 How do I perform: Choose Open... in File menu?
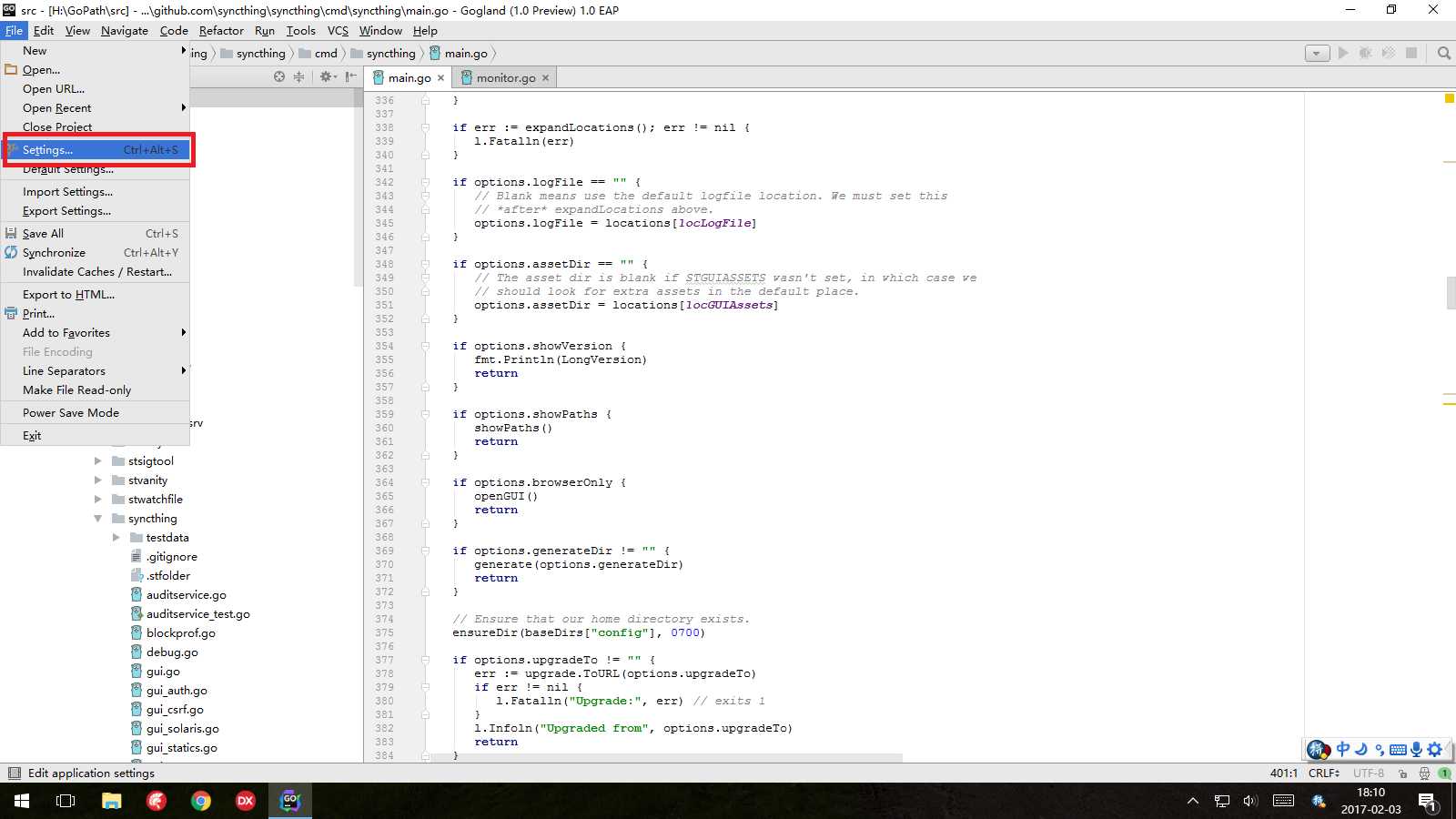(x=95, y=70)
